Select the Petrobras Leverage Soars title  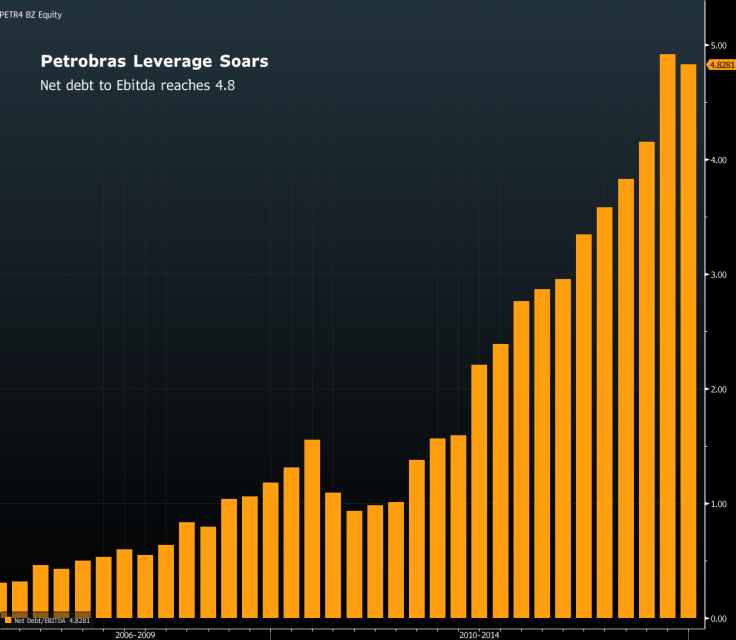coord(153,62)
